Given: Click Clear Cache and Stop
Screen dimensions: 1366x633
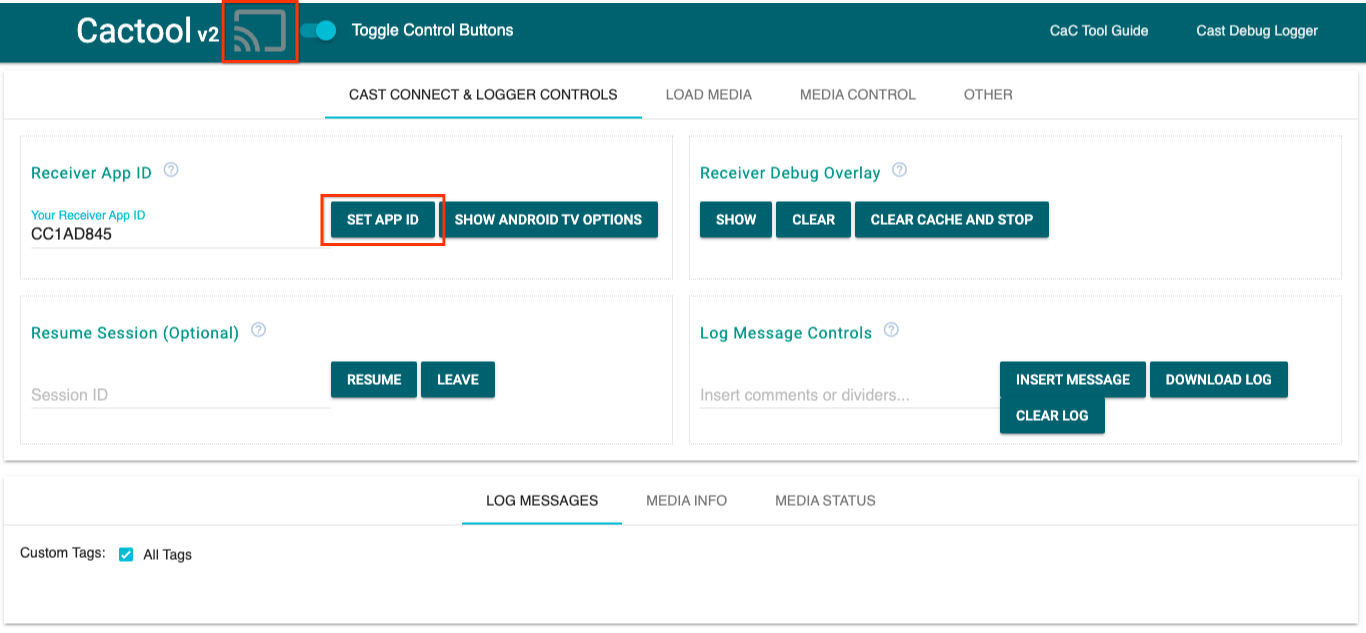Looking at the screenshot, I should tap(951, 219).
